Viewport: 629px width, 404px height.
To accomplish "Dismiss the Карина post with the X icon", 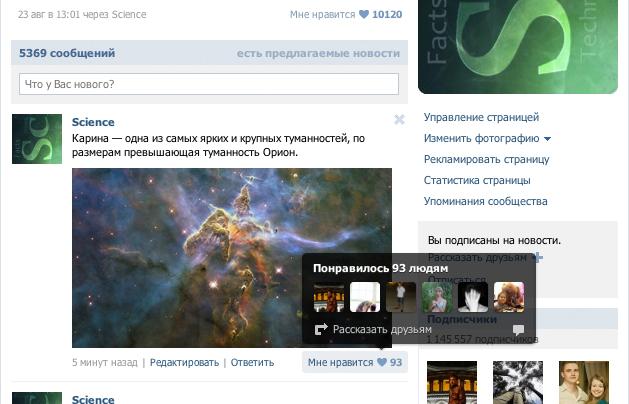I will click(x=399, y=120).
